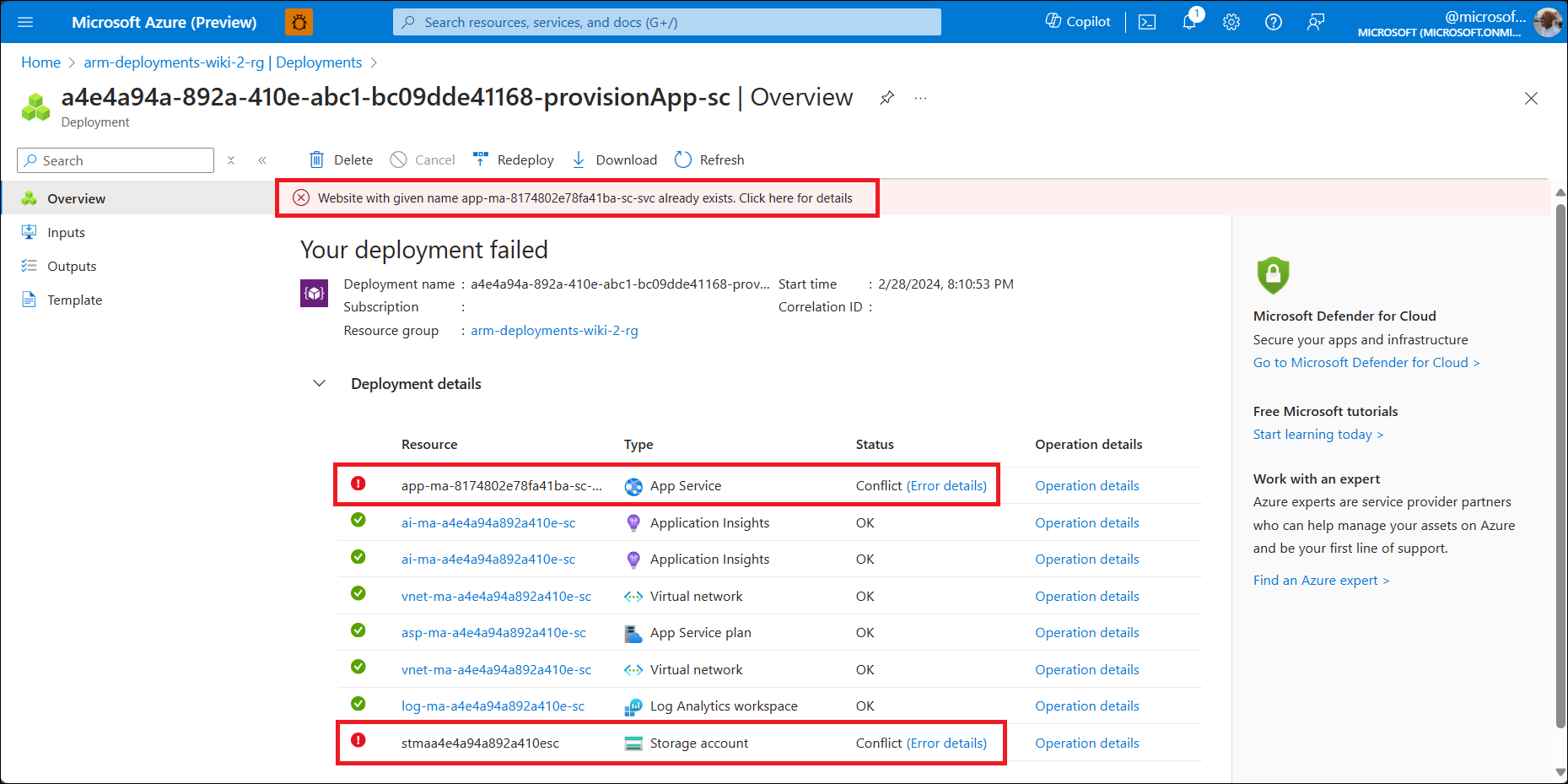Click the Microsoft Defender shield icon
Image resolution: width=1568 pixels, height=784 pixels.
tap(1273, 275)
